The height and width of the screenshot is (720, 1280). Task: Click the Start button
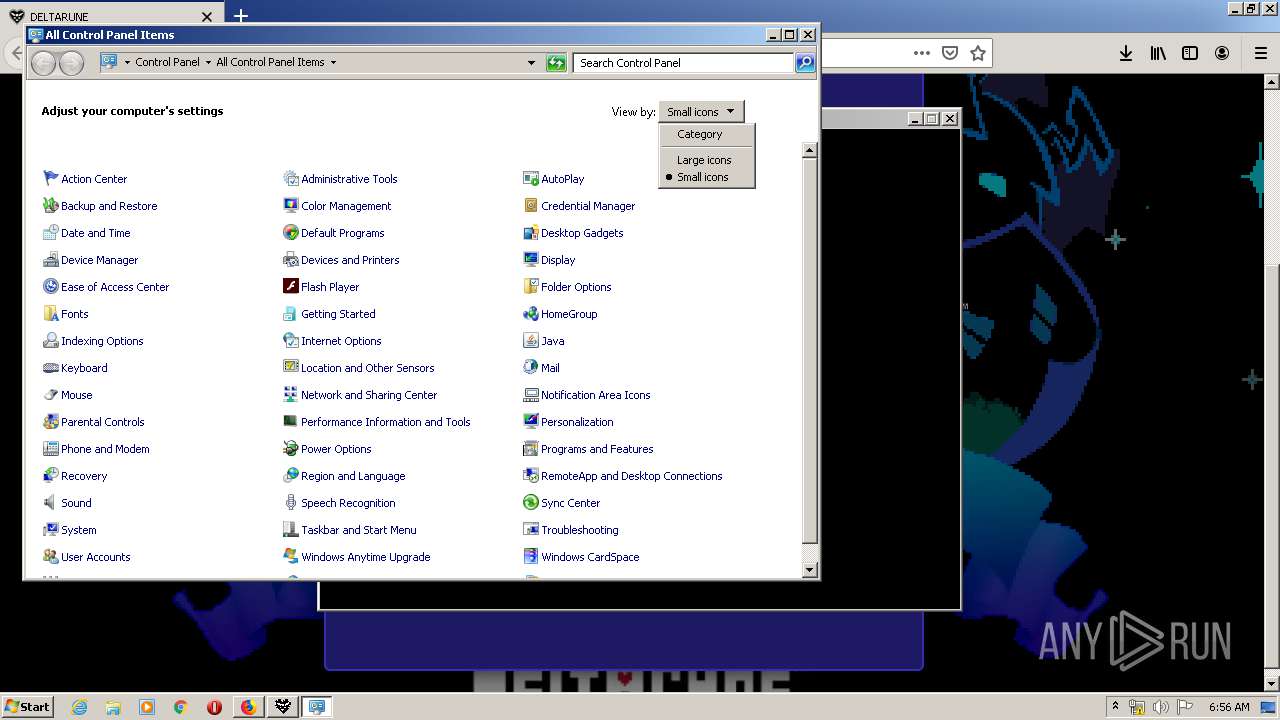[28, 707]
